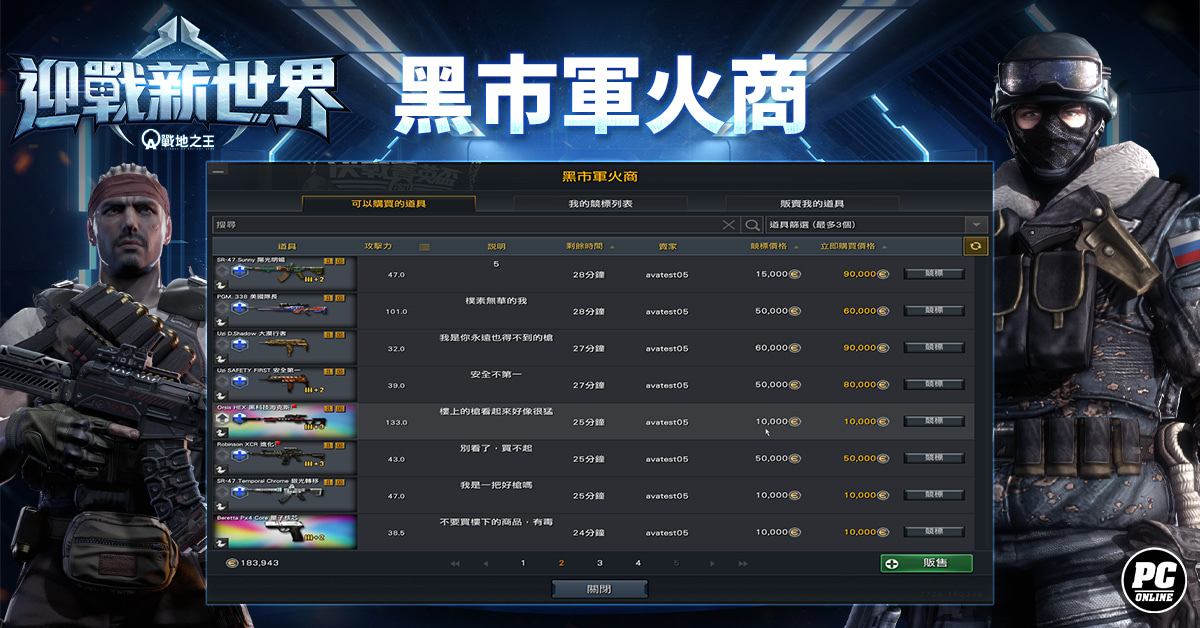Click the yellow refresh list icon
Viewport: 1200px width, 628px height.
pyautogui.click(x=975, y=246)
